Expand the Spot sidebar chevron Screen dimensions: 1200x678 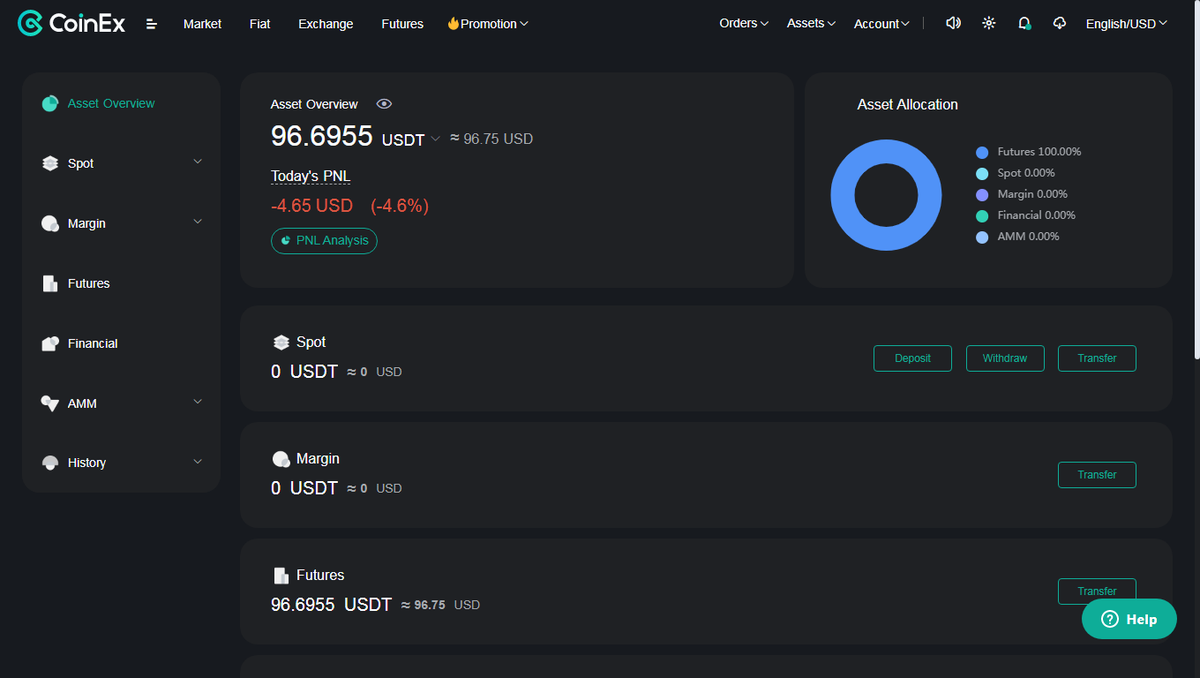coord(197,162)
